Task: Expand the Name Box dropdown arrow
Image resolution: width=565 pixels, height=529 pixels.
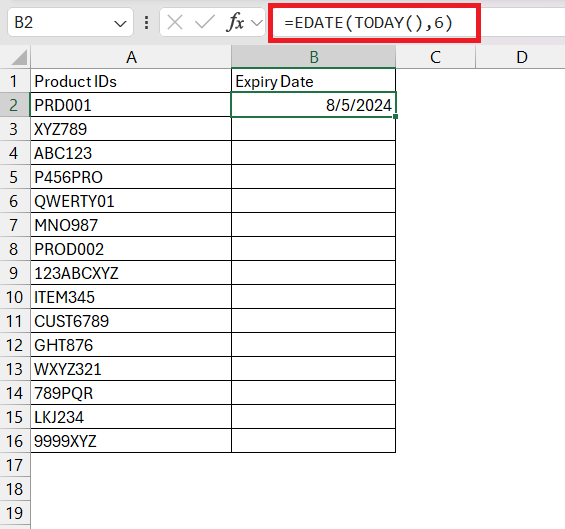Action: [x=120, y=24]
